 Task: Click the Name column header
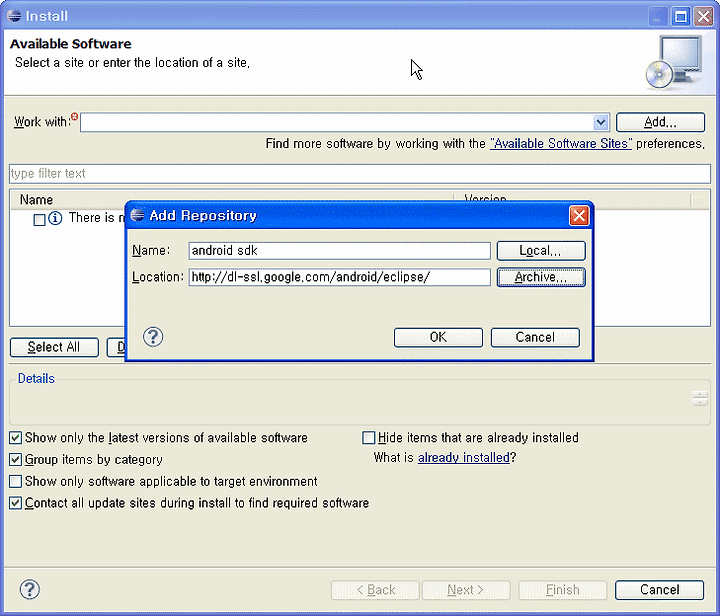[x=36, y=200]
